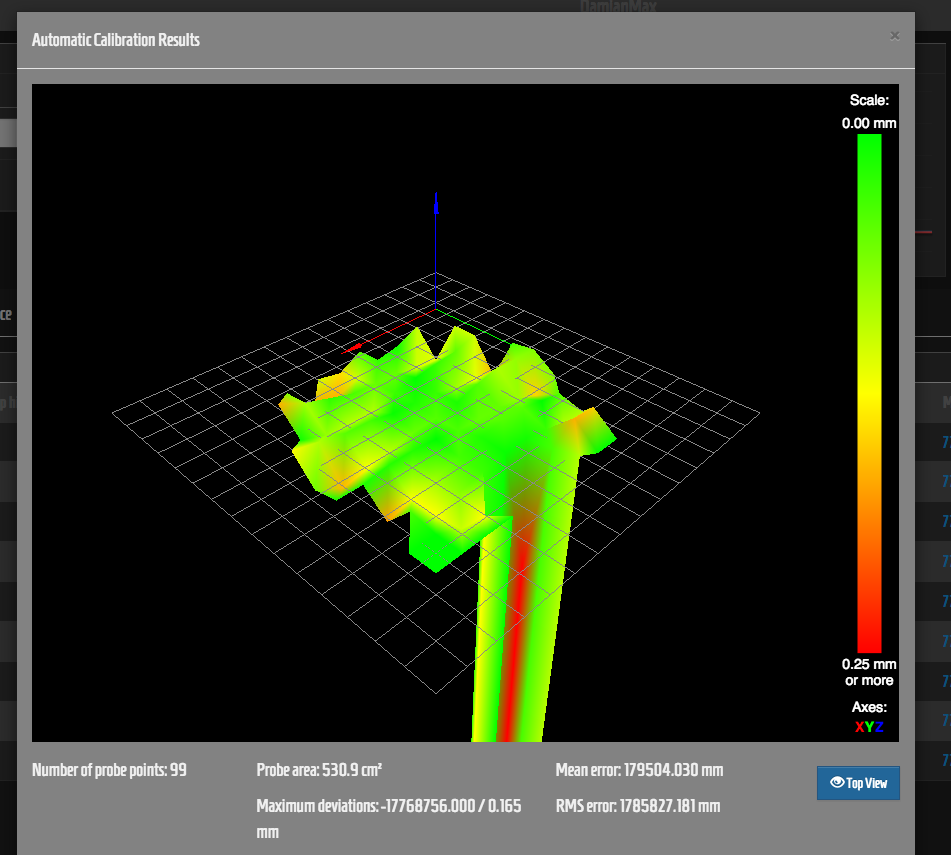Click the 0.00 mm scale label
Screen dimensions: 951x855
pos(868,124)
